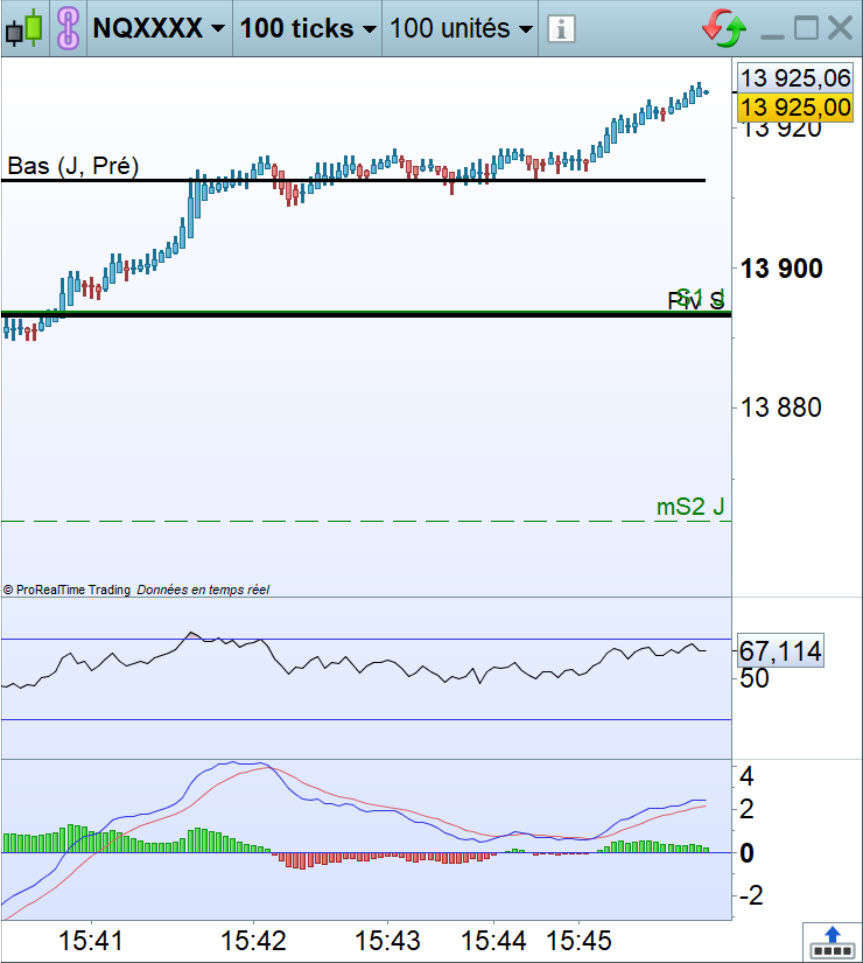Click the mS2 J pivot label

[690, 507]
